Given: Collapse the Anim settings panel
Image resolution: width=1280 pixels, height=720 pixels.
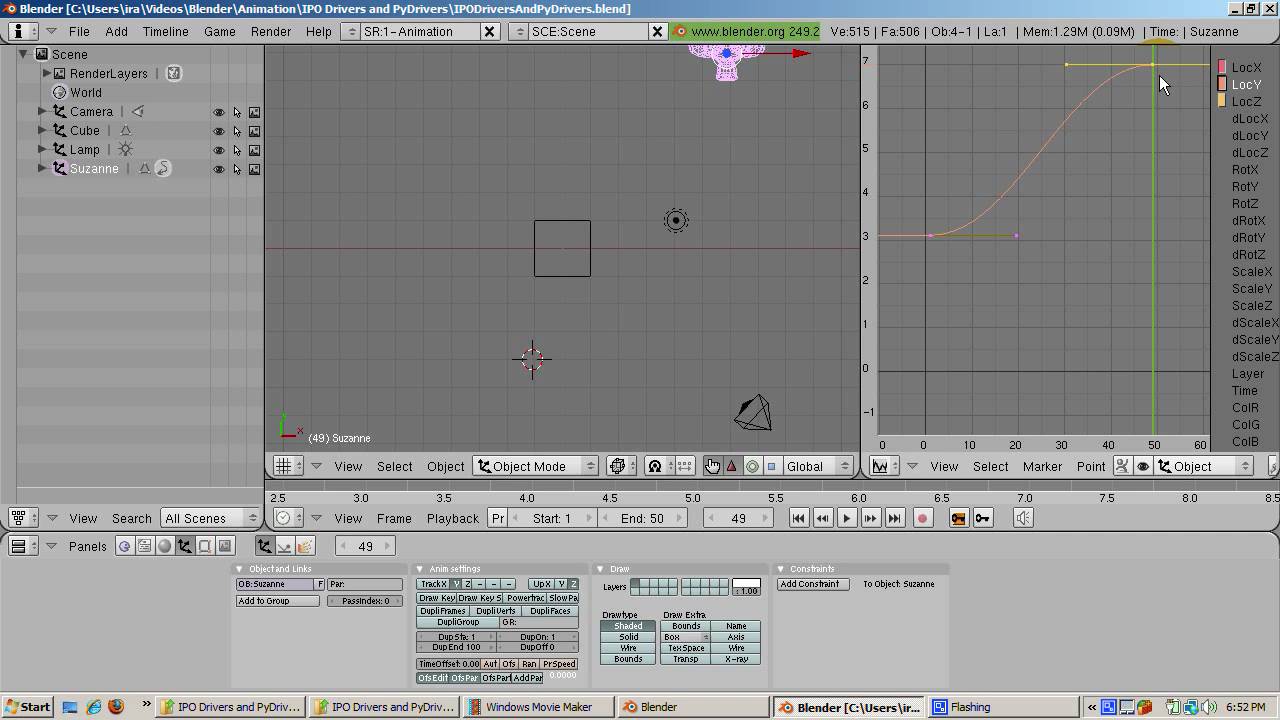Looking at the screenshot, I should pos(420,569).
